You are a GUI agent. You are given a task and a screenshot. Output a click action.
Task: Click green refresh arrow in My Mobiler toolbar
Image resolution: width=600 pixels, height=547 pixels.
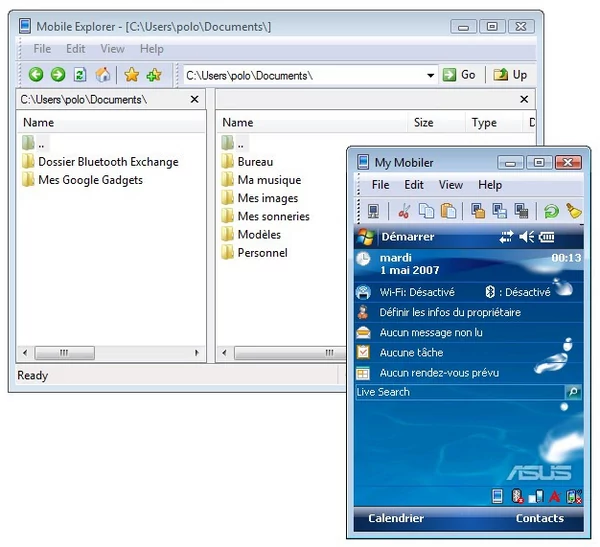[x=551, y=211]
